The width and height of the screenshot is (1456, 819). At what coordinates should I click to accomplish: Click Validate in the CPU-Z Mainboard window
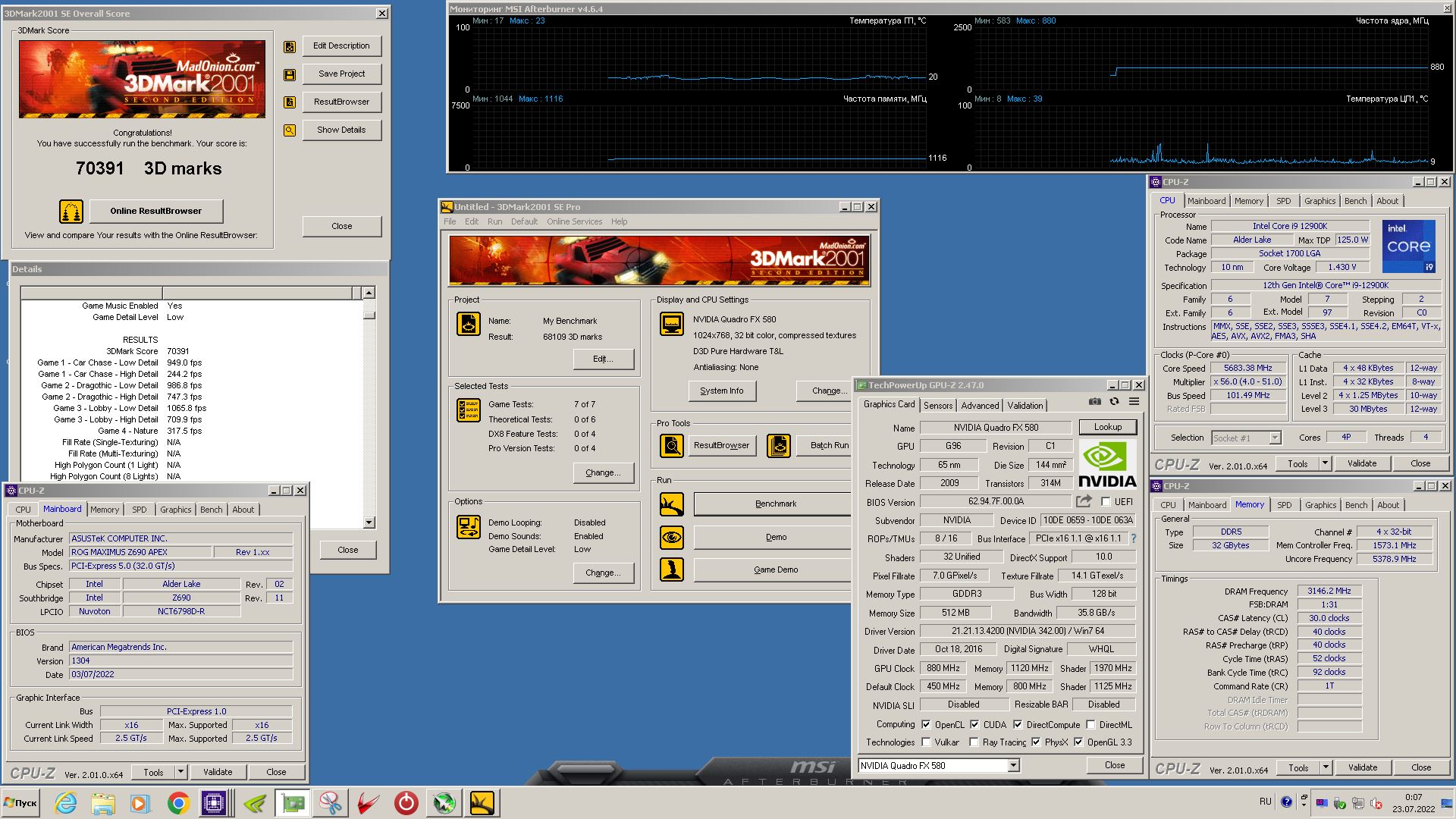point(218,772)
